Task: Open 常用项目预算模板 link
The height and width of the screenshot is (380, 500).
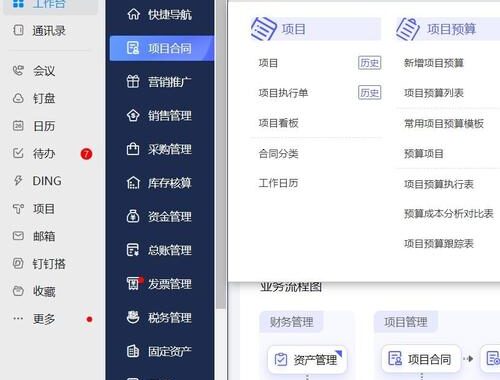Action: [x=444, y=123]
